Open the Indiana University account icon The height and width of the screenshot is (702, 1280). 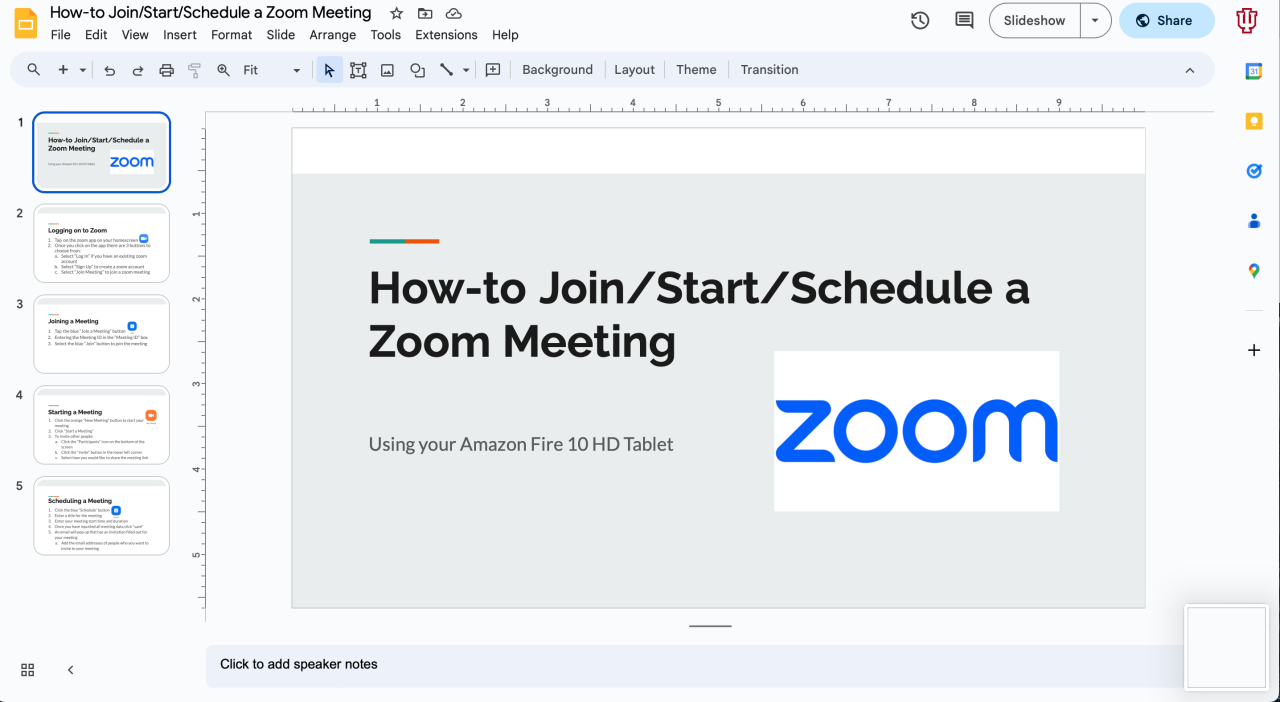pyautogui.click(x=1247, y=20)
